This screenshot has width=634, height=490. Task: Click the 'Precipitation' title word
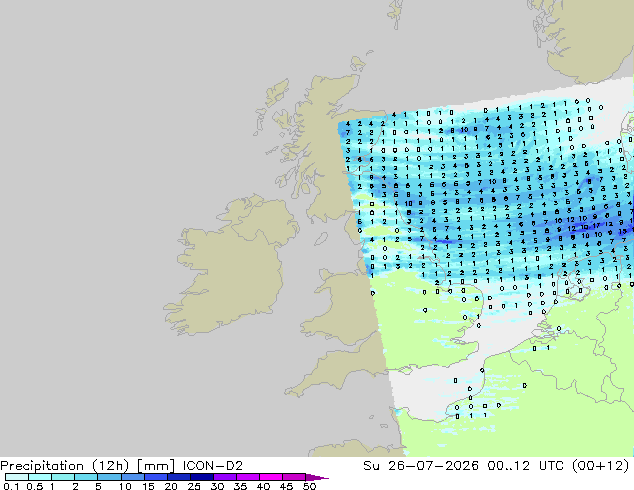click(42, 466)
